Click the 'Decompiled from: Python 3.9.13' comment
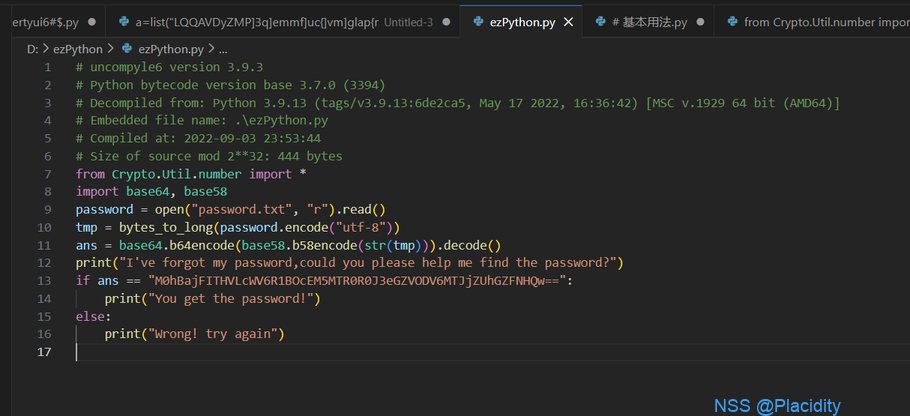 458,103
